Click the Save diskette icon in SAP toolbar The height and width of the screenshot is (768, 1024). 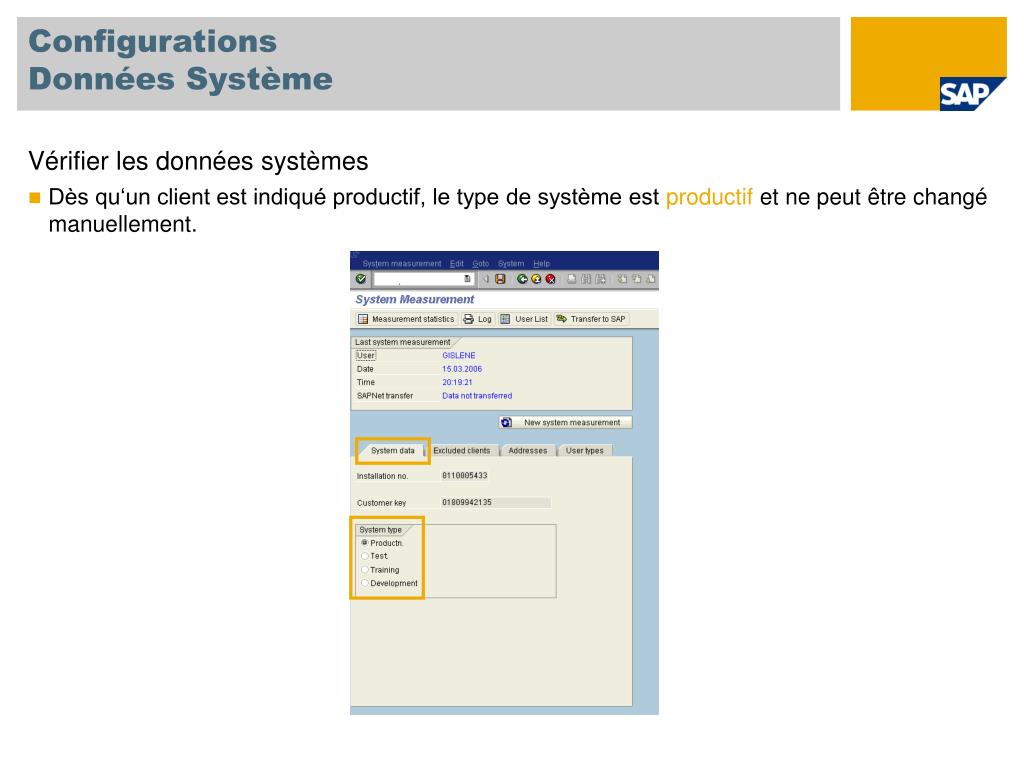500,279
